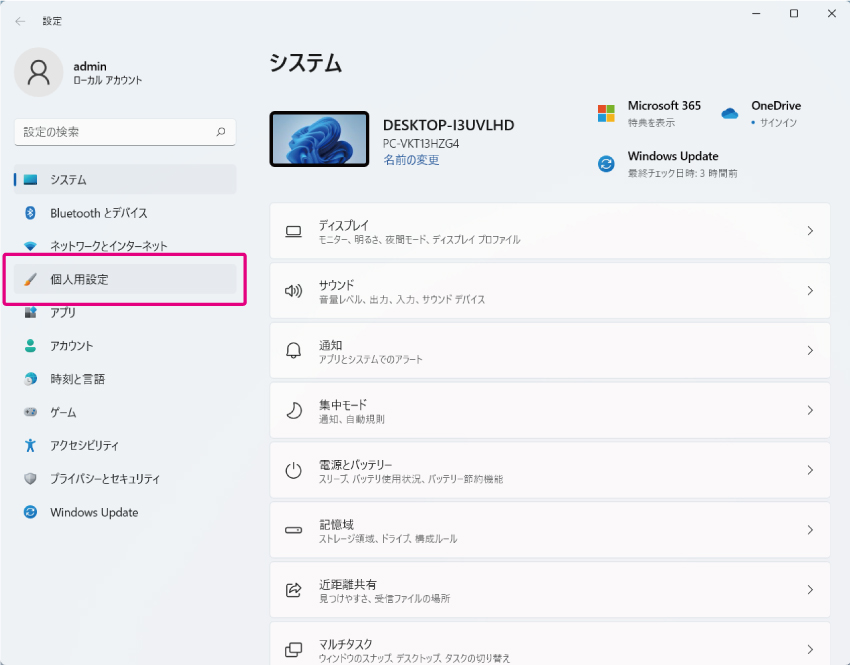Open the 電源とバッテリー row chevron
The height and width of the screenshot is (665, 850).
click(x=810, y=470)
